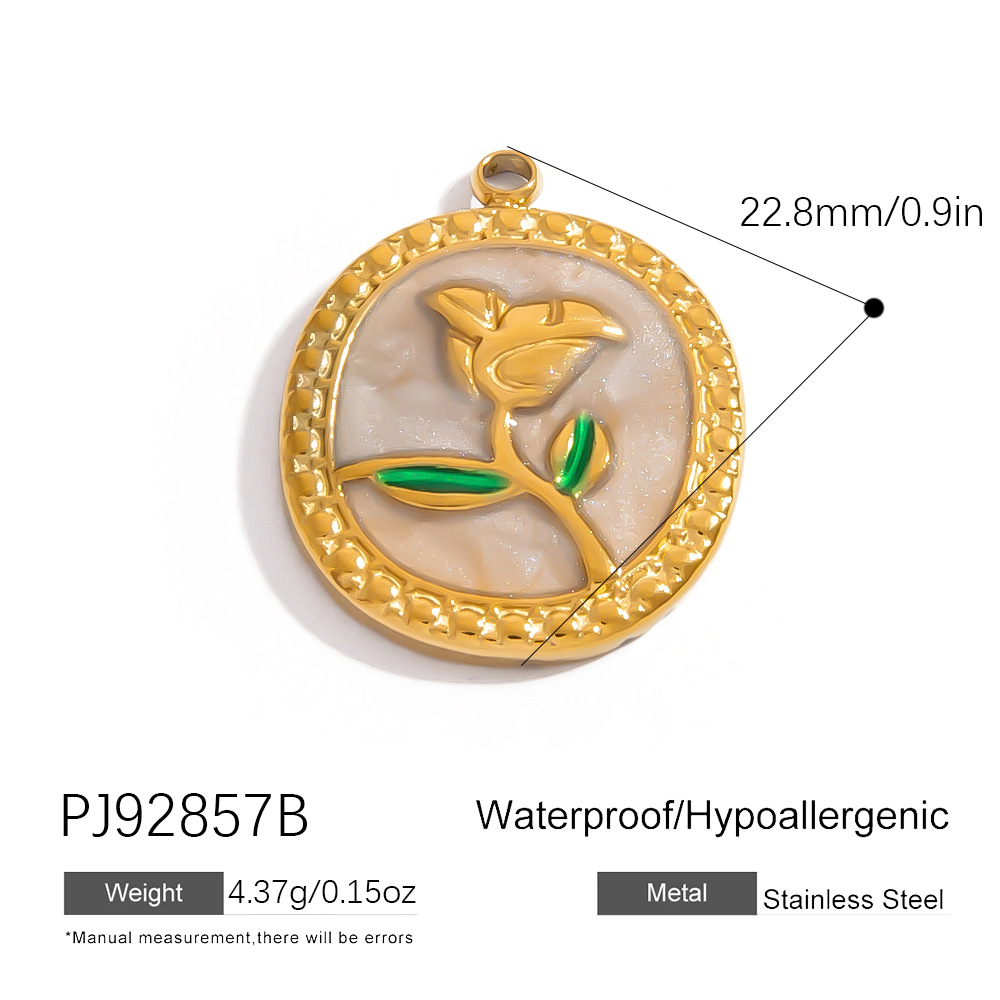Click the Weight label box
1000x1000 pixels.
point(143,893)
